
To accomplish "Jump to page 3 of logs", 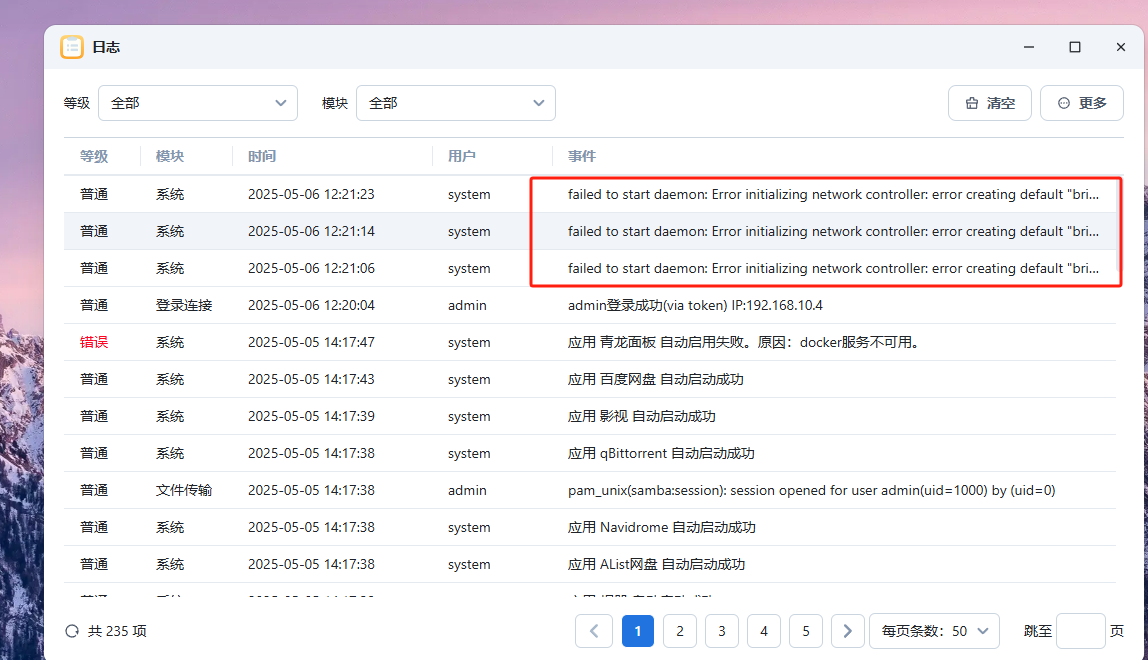I will coord(722,631).
